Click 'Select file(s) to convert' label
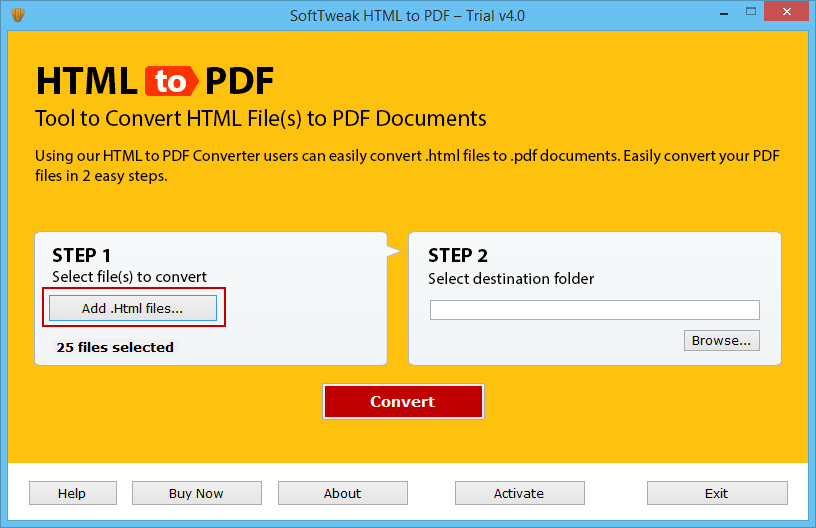The image size is (816, 528). click(130, 277)
